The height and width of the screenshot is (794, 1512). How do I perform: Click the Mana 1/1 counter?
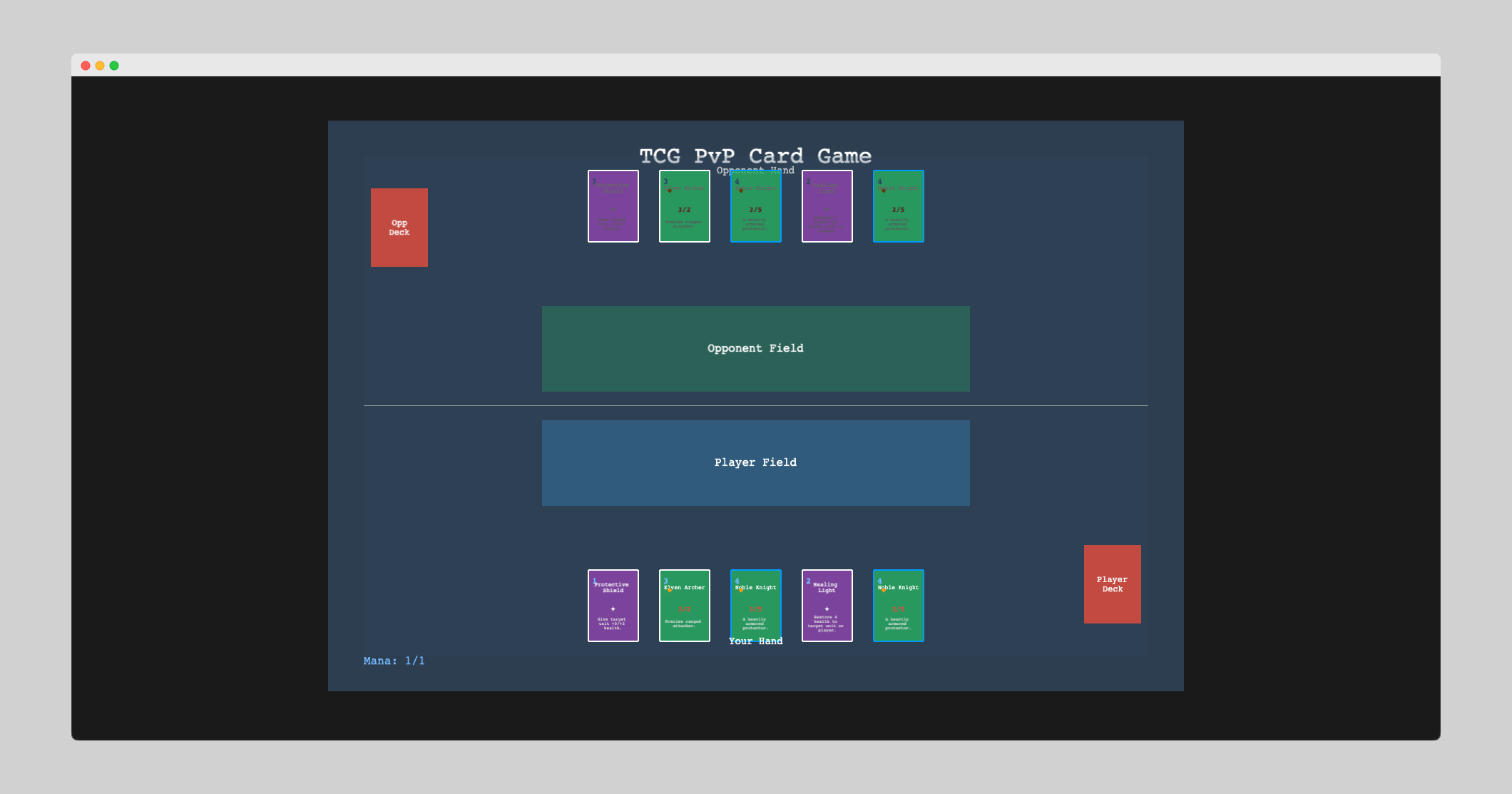[x=394, y=661]
